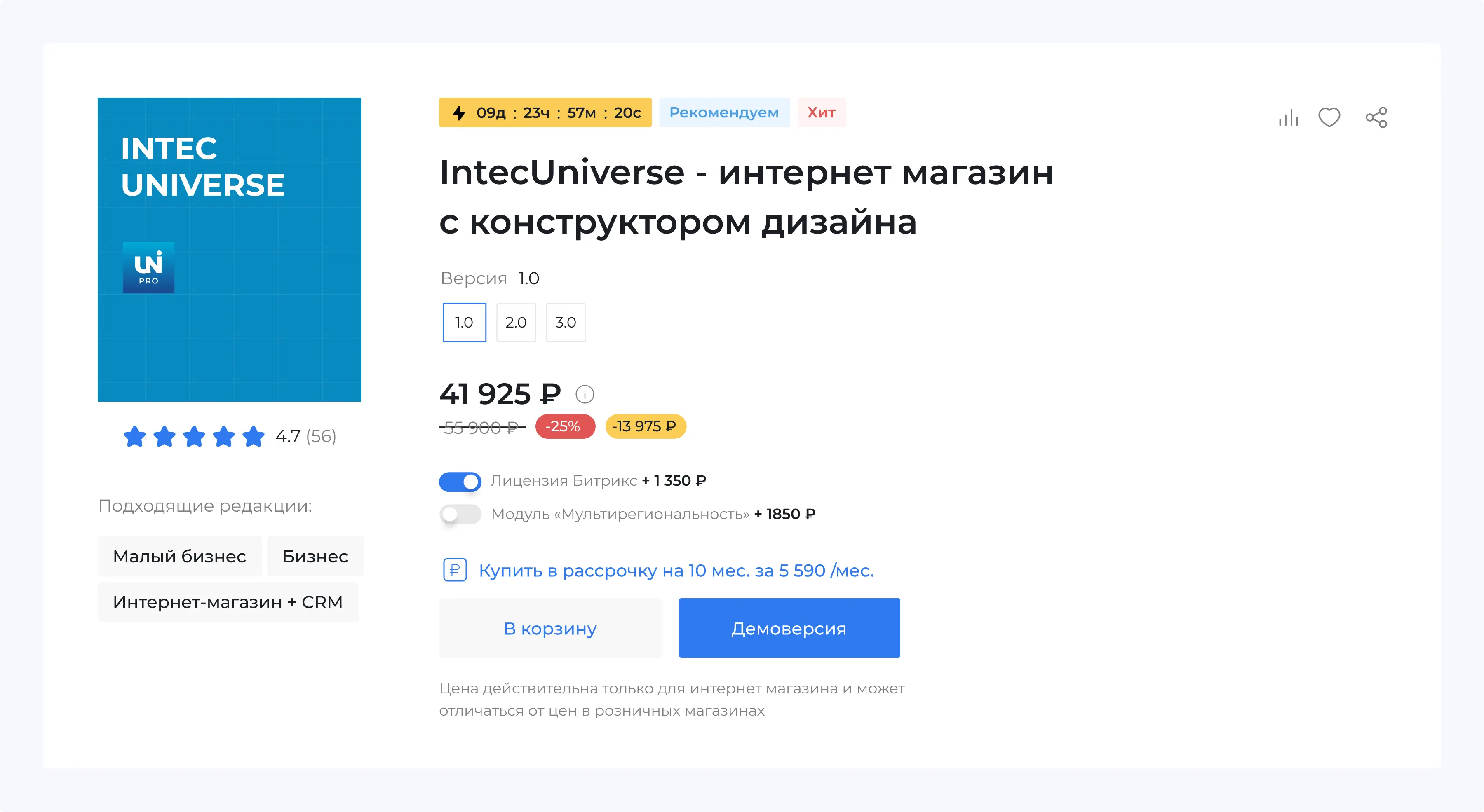This screenshot has width=1484, height=812.
Task: Enable the Мультирегиональность module toggle
Action: coord(460,514)
